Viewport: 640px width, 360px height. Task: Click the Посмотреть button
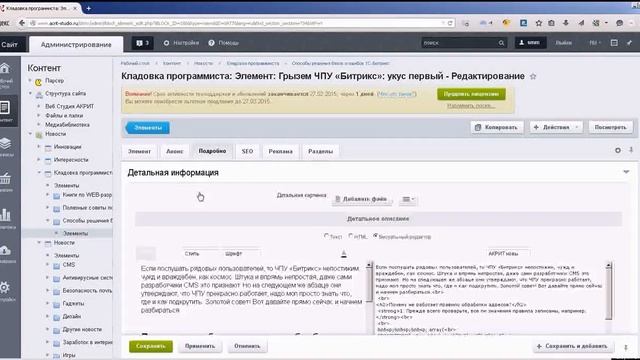pos(611,127)
